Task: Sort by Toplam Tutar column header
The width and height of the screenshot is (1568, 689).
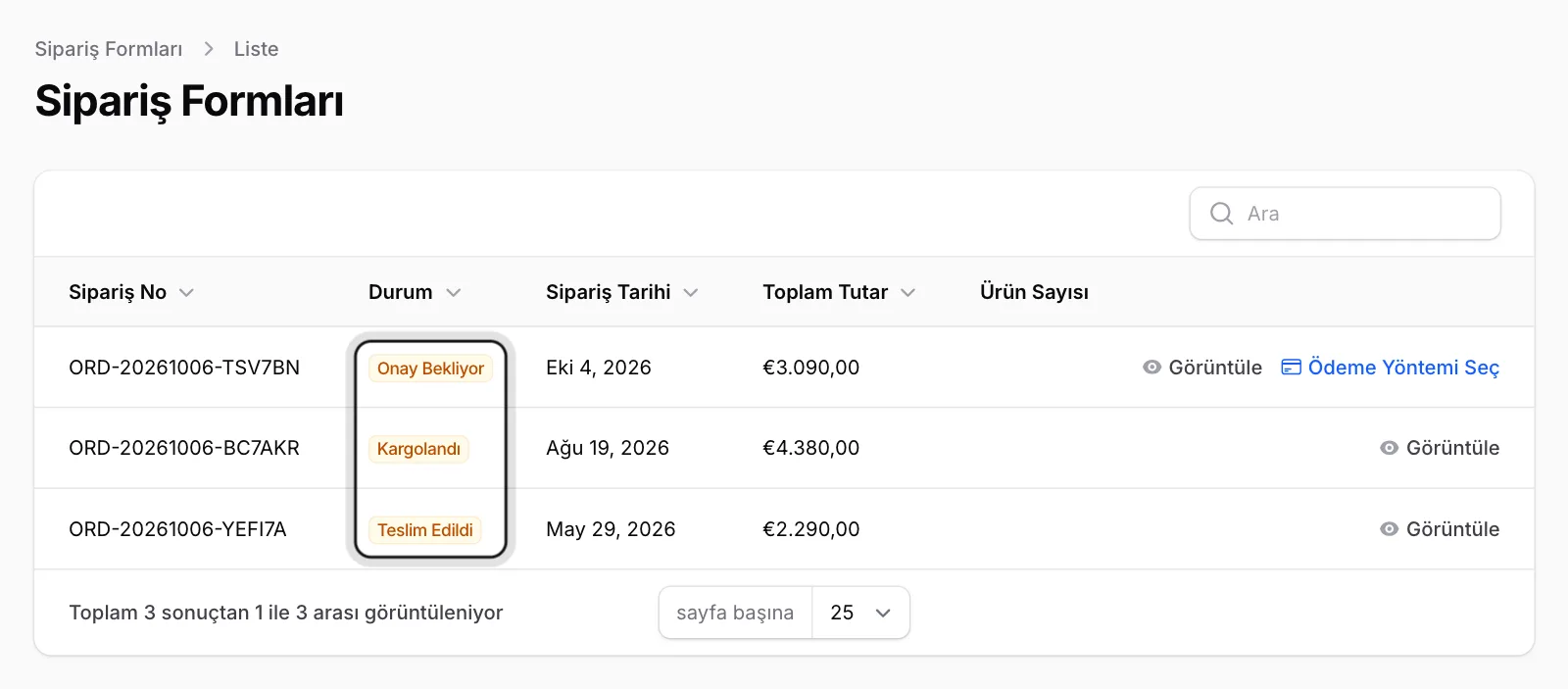Action: [x=839, y=292]
